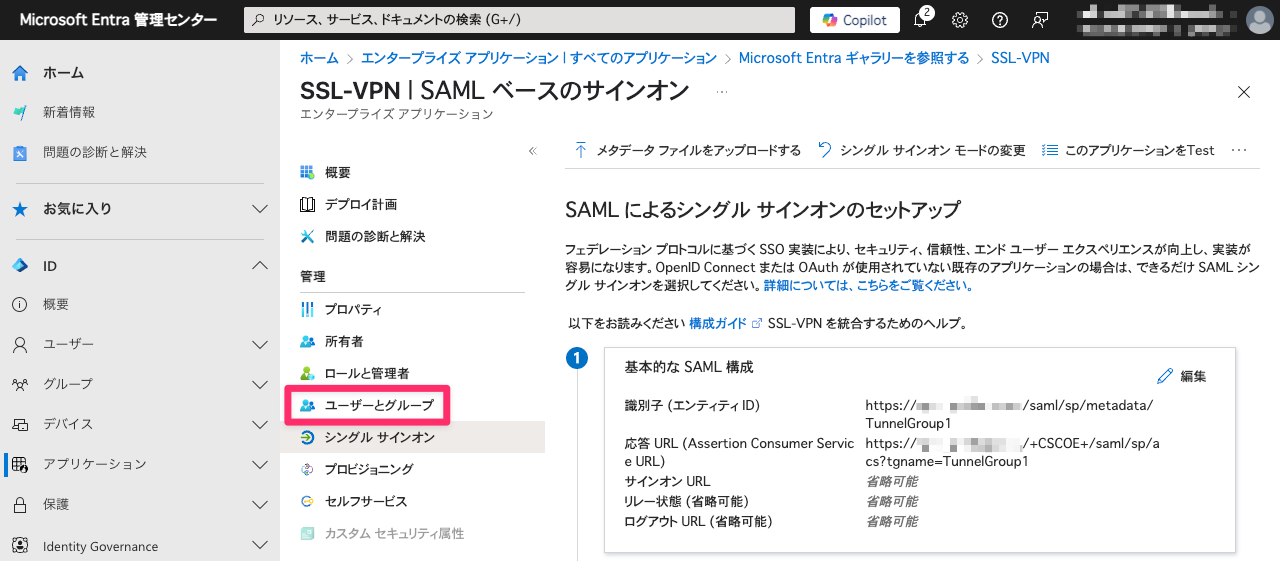Viewport: 1280px width, 561px height.
Task: Expand the 保護 chevron
Action: (x=260, y=504)
